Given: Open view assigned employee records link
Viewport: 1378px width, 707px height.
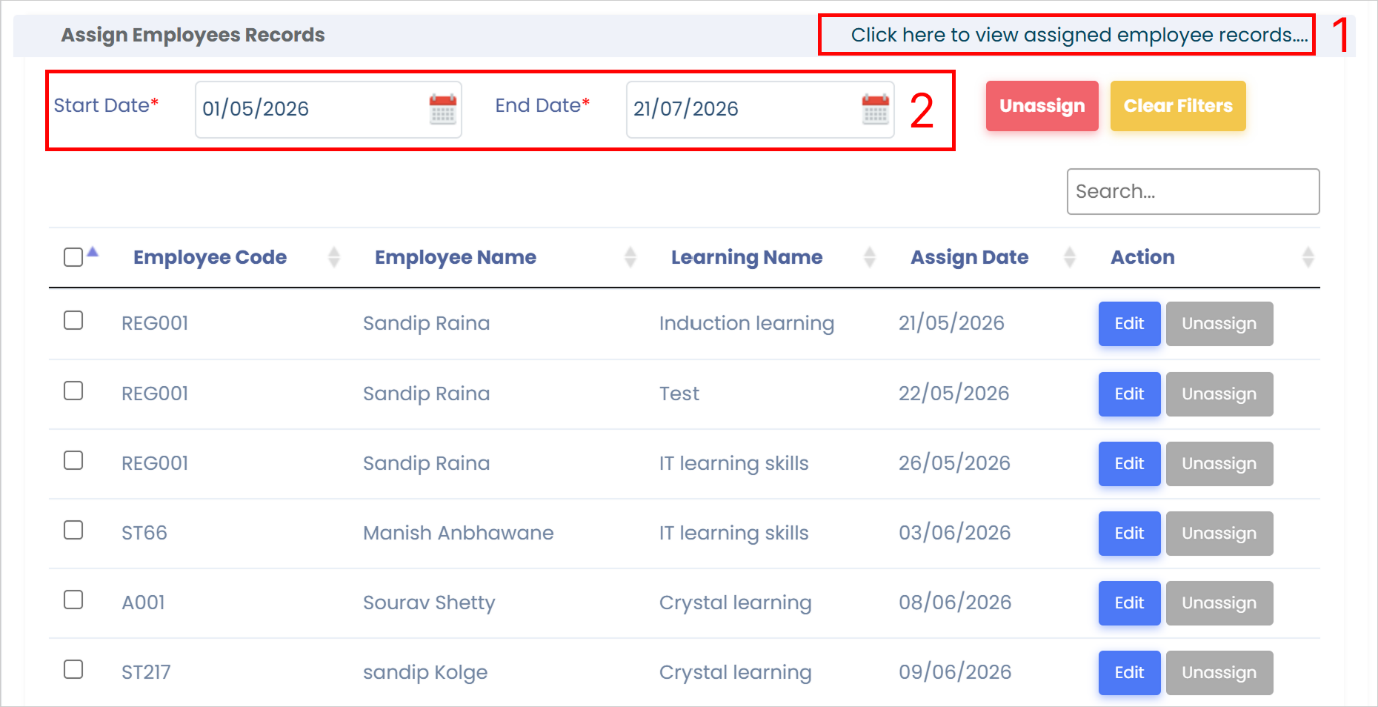Looking at the screenshot, I should pyautogui.click(x=1079, y=35).
